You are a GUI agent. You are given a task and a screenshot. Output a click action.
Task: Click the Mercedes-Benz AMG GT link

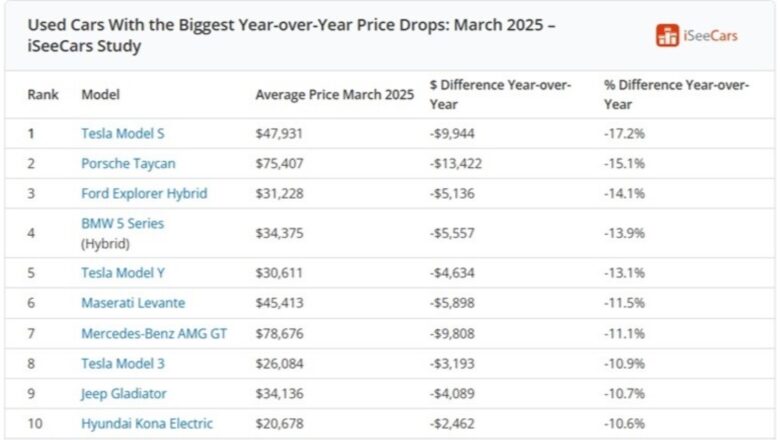tap(154, 333)
